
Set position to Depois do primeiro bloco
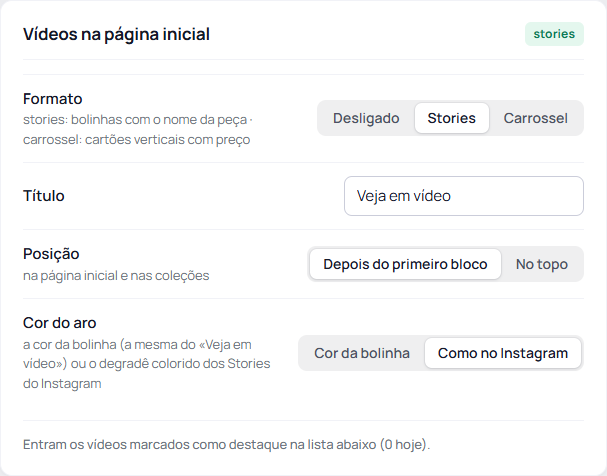click(405, 264)
